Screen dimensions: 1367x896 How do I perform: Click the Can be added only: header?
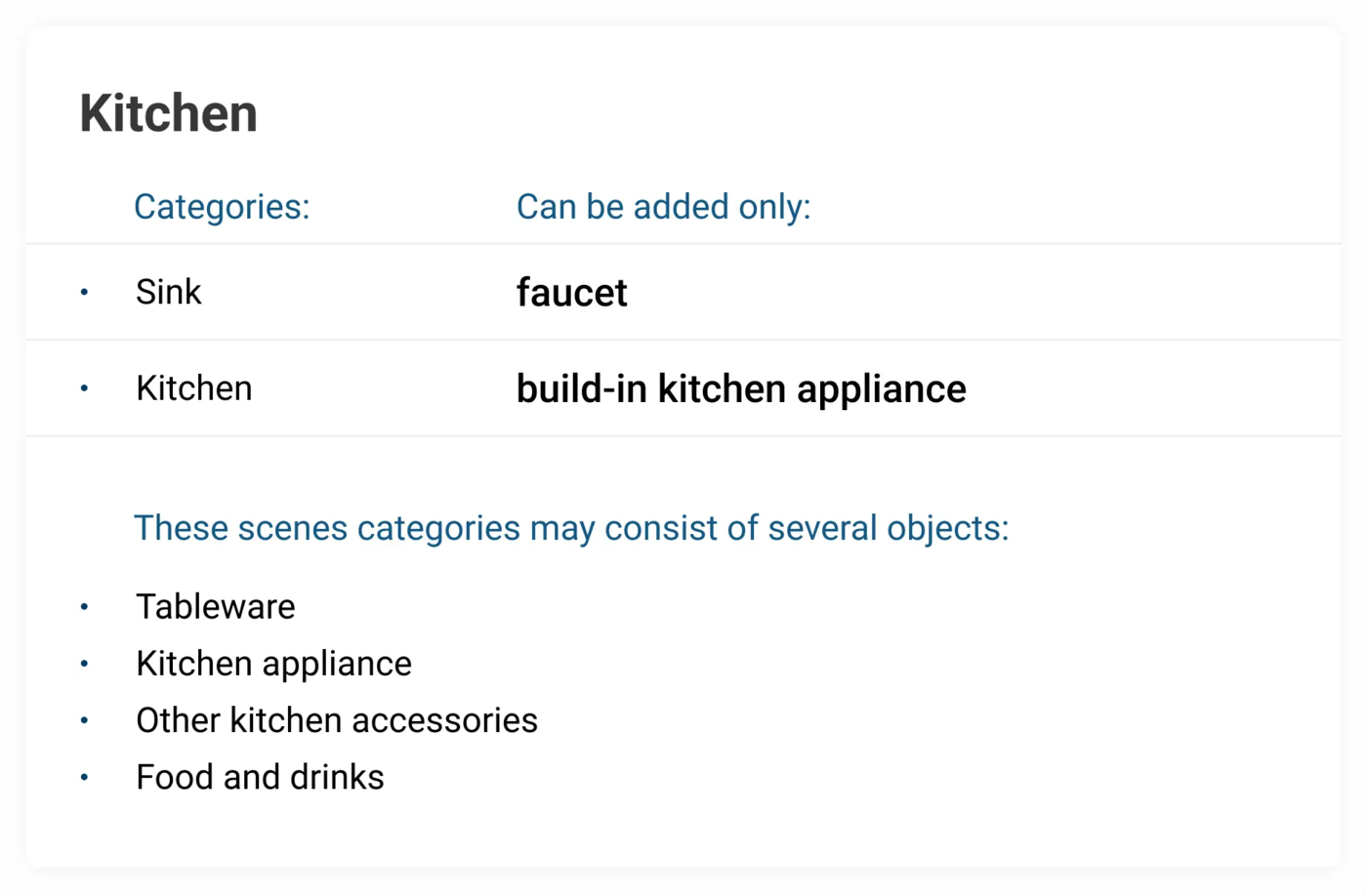coord(663,207)
